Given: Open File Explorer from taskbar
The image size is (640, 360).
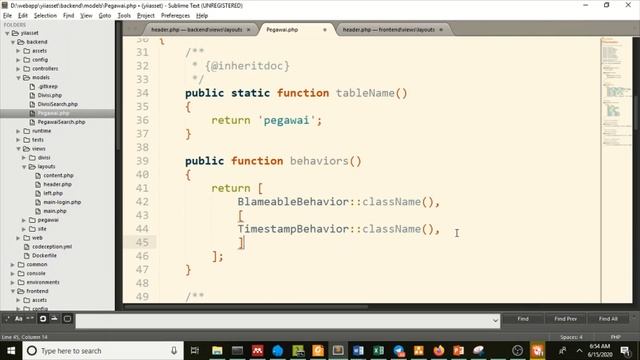Looking at the screenshot, I should click(217, 351).
